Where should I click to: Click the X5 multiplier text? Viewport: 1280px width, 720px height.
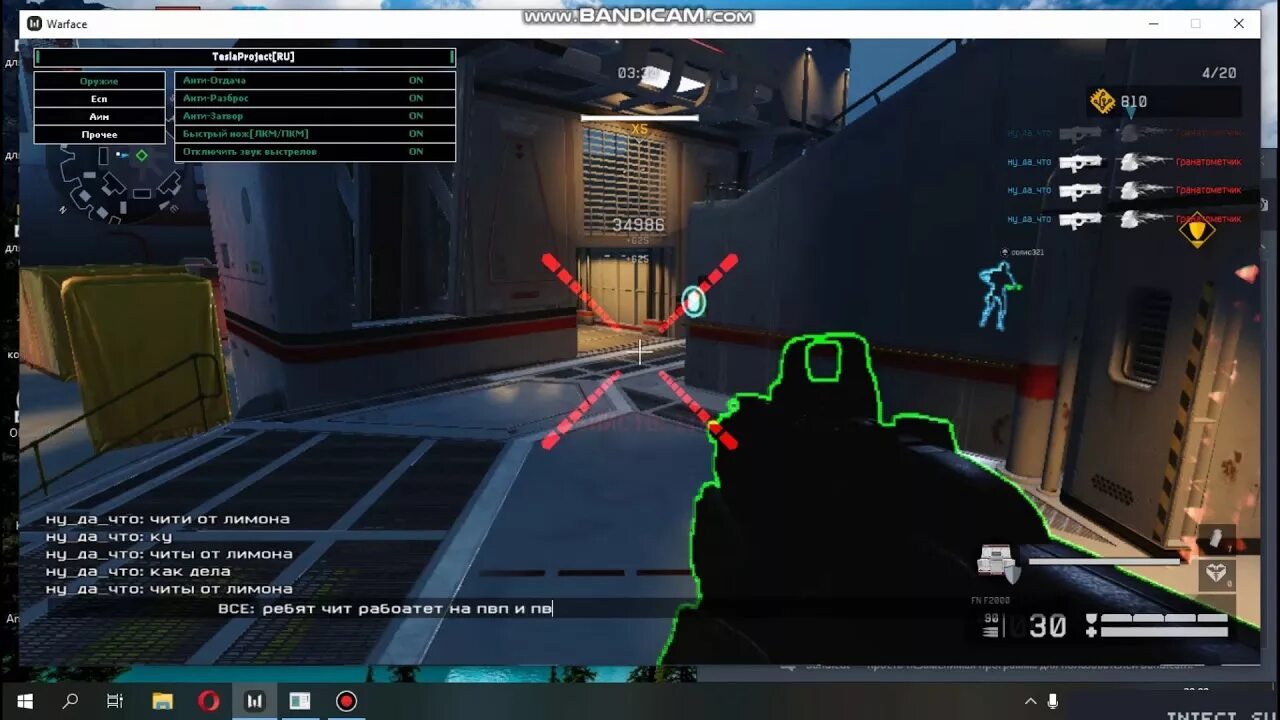[640, 130]
